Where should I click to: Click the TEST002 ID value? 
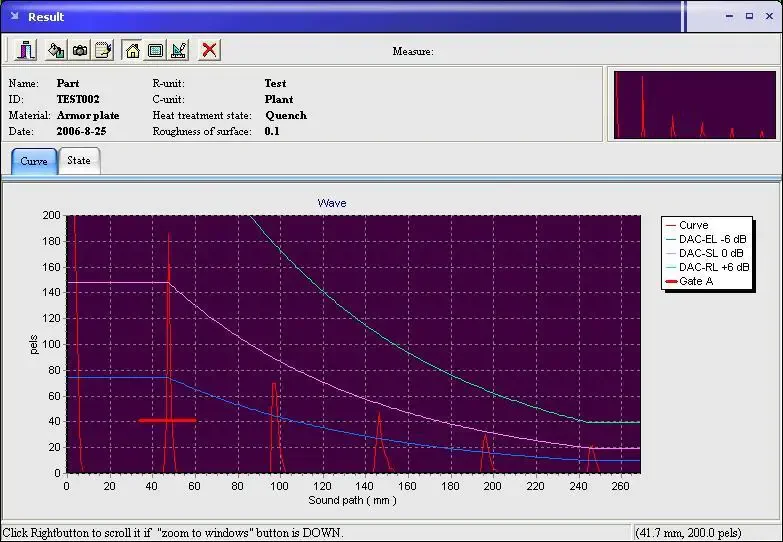[x=78, y=99]
